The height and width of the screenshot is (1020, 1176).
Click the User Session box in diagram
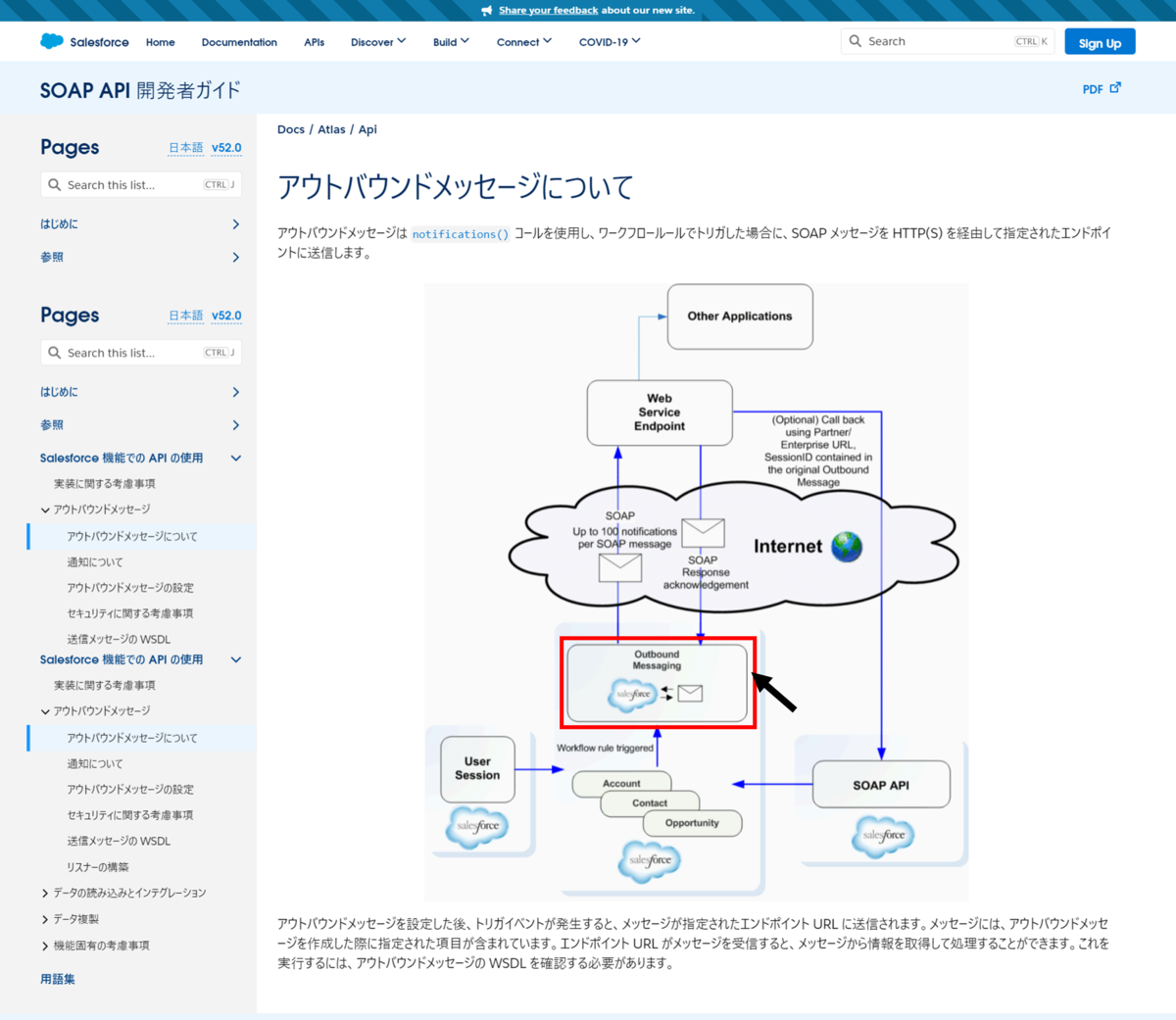pyautogui.click(x=477, y=769)
